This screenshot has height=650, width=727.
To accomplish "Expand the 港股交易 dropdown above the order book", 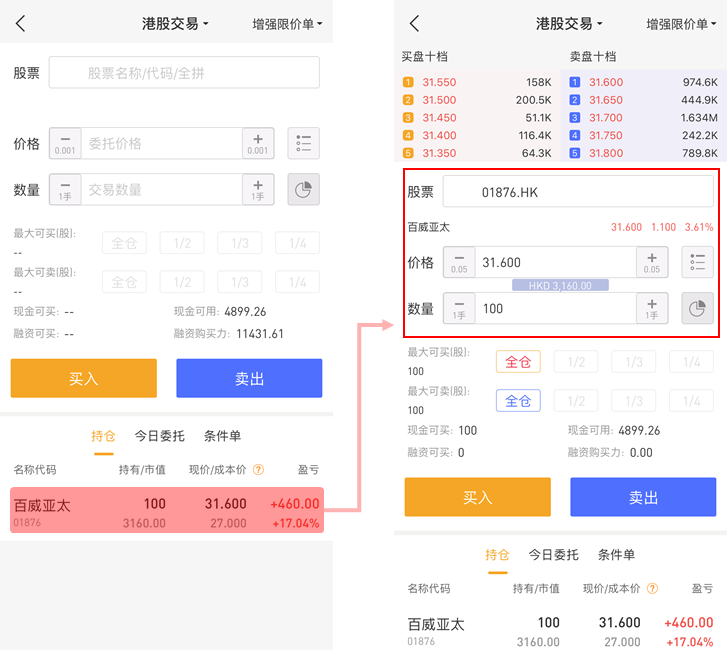I will [570, 24].
